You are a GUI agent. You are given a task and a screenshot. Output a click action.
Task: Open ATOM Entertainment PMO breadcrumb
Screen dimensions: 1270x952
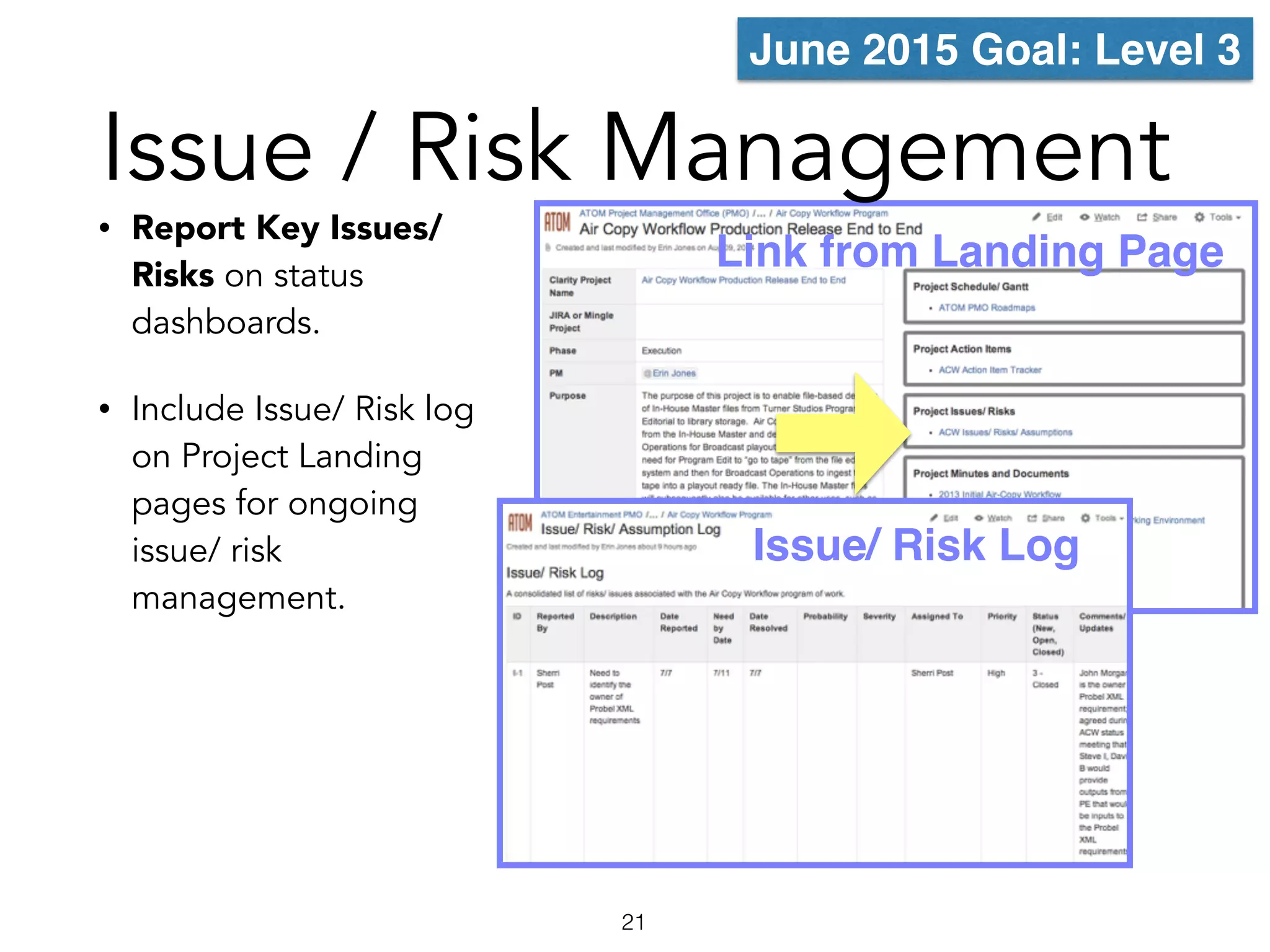[x=591, y=514]
